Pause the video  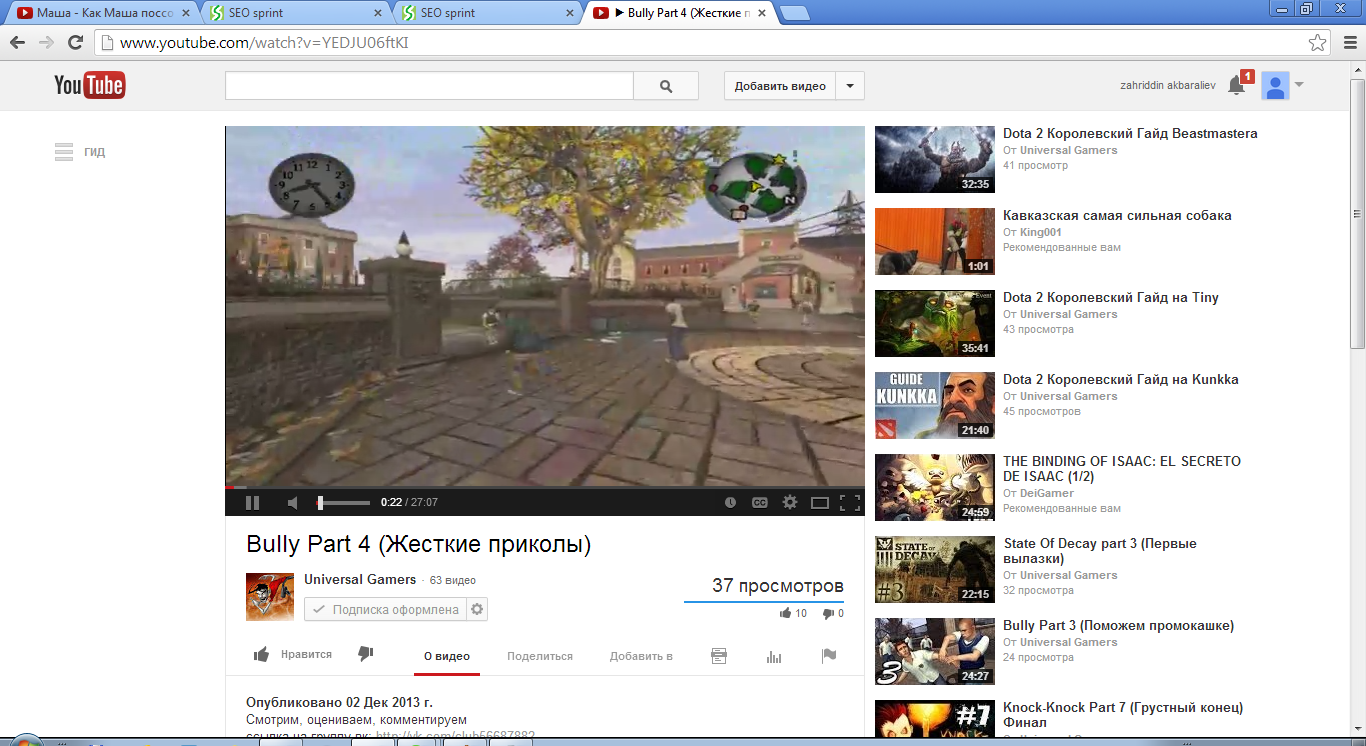(252, 503)
